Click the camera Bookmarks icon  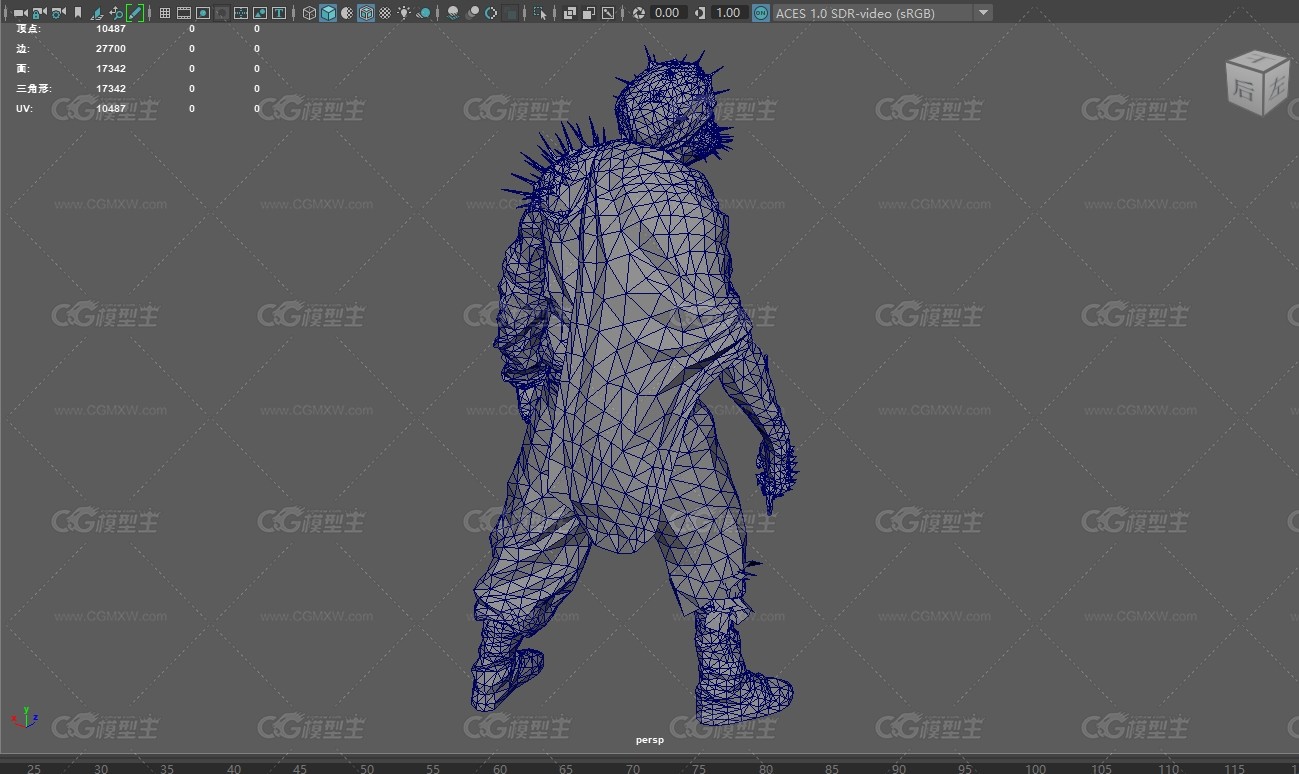(x=78, y=13)
